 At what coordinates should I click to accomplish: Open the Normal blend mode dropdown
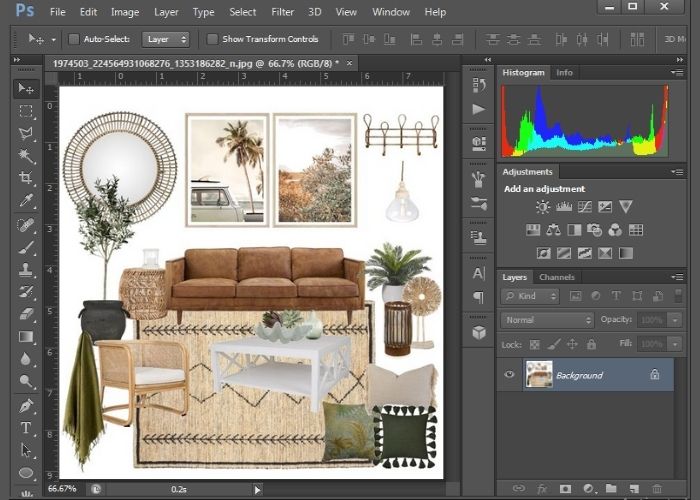coord(547,320)
